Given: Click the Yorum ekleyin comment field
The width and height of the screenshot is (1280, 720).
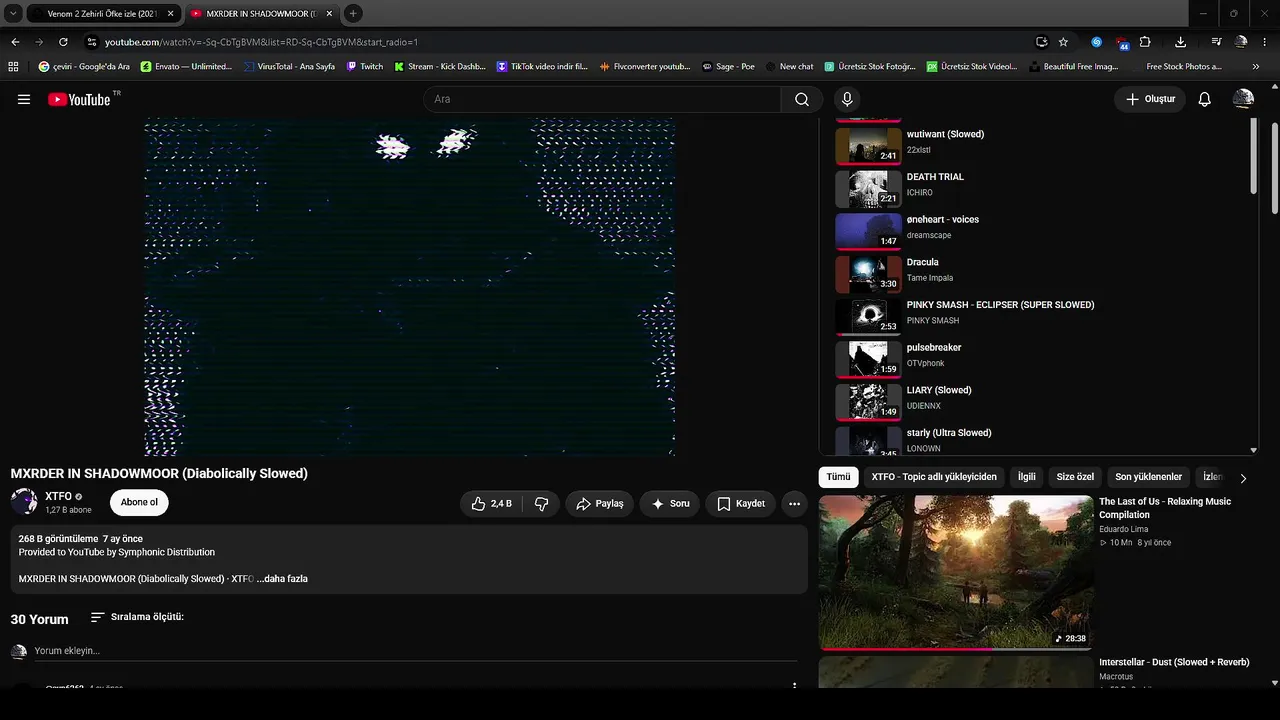Looking at the screenshot, I should pyautogui.click(x=415, y=651).
